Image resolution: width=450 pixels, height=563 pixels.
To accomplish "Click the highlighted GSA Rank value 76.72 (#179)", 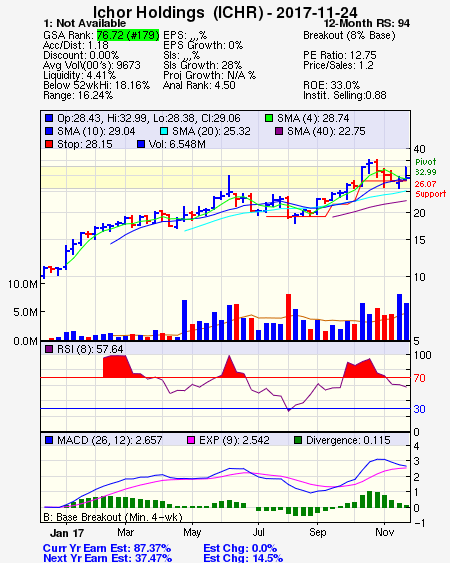I will point(128,35).
